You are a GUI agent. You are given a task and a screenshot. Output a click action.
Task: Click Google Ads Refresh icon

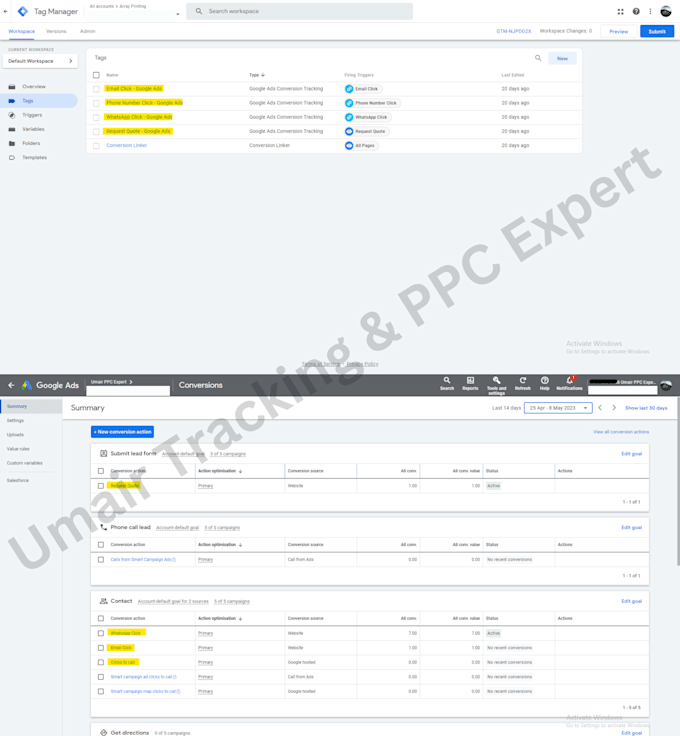click(x=522, y=383)
